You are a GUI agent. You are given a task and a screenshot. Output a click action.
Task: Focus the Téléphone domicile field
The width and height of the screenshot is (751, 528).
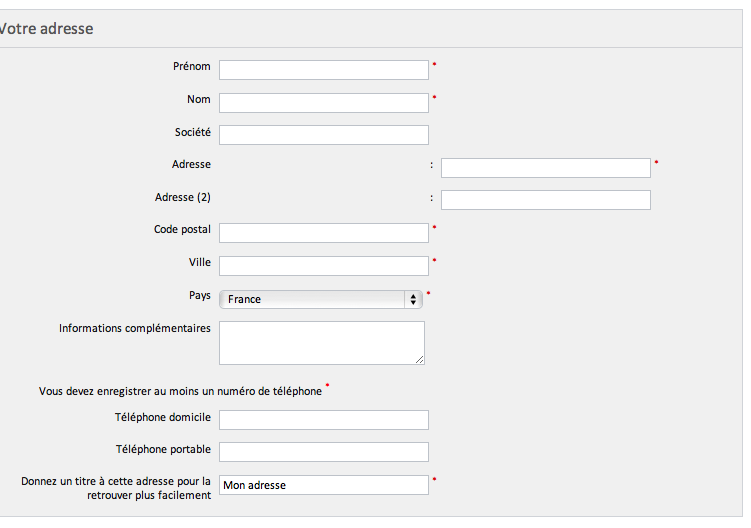tap(324, 420)
